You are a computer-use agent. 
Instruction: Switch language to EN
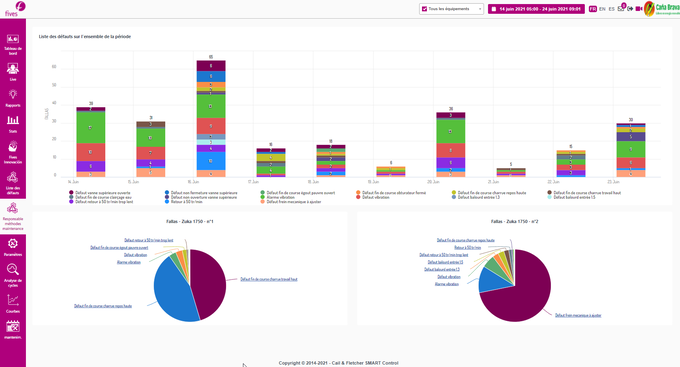[x=602, y=9]
